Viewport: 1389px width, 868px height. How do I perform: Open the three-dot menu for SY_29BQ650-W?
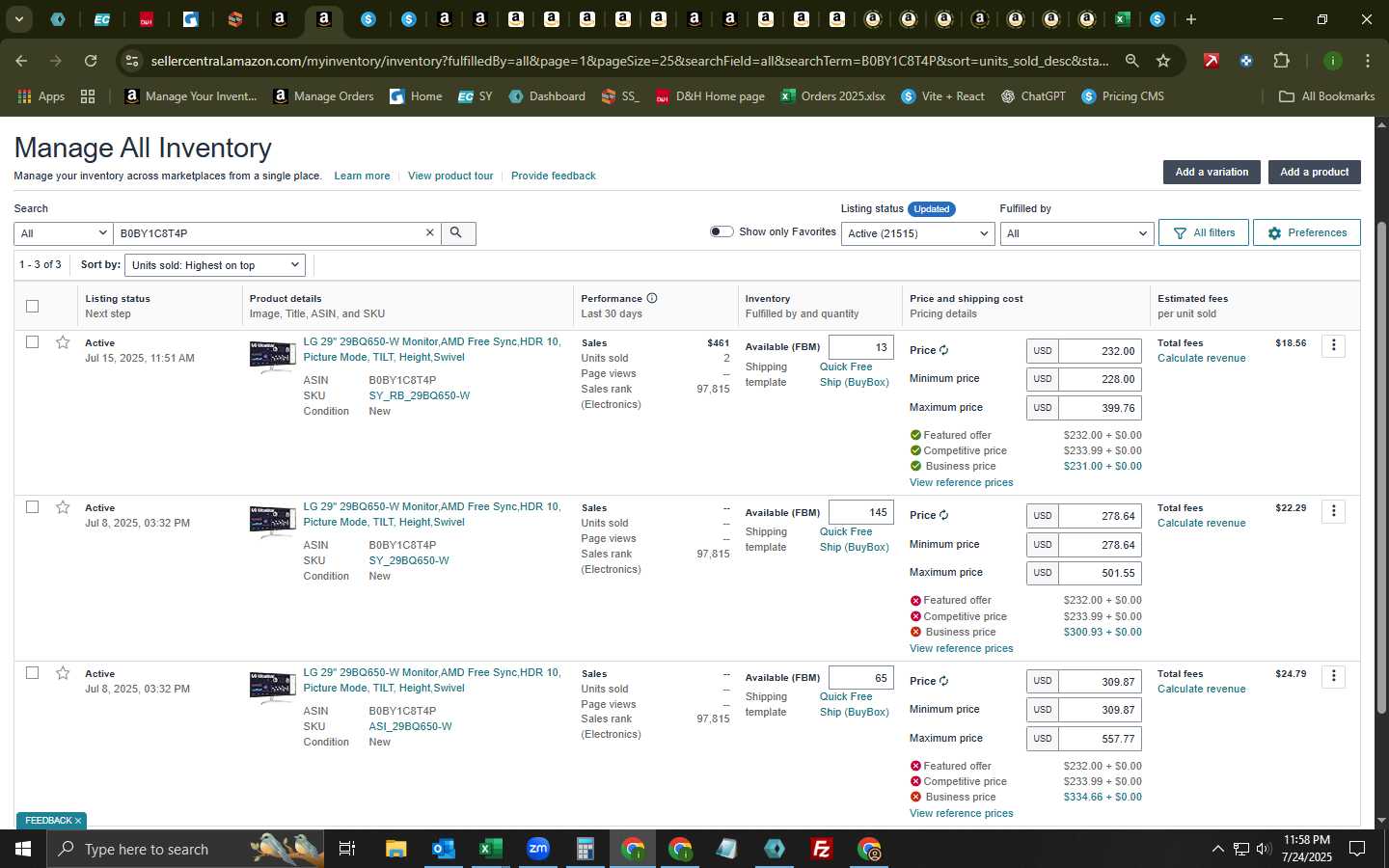coord(1333,511)
